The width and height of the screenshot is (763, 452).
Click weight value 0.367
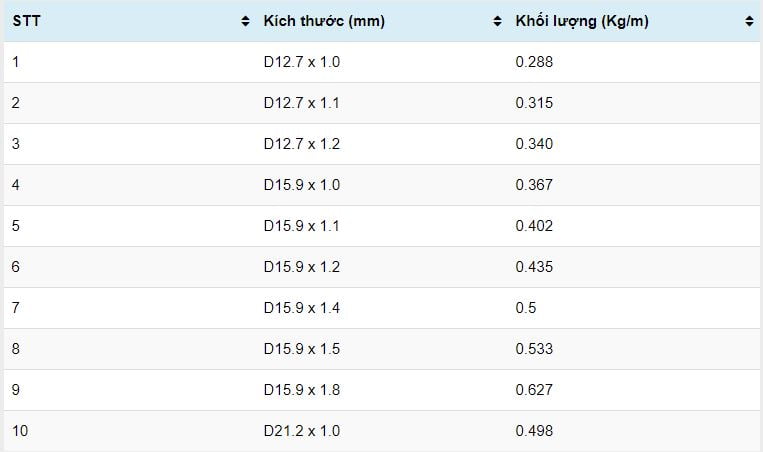[534, 184]
